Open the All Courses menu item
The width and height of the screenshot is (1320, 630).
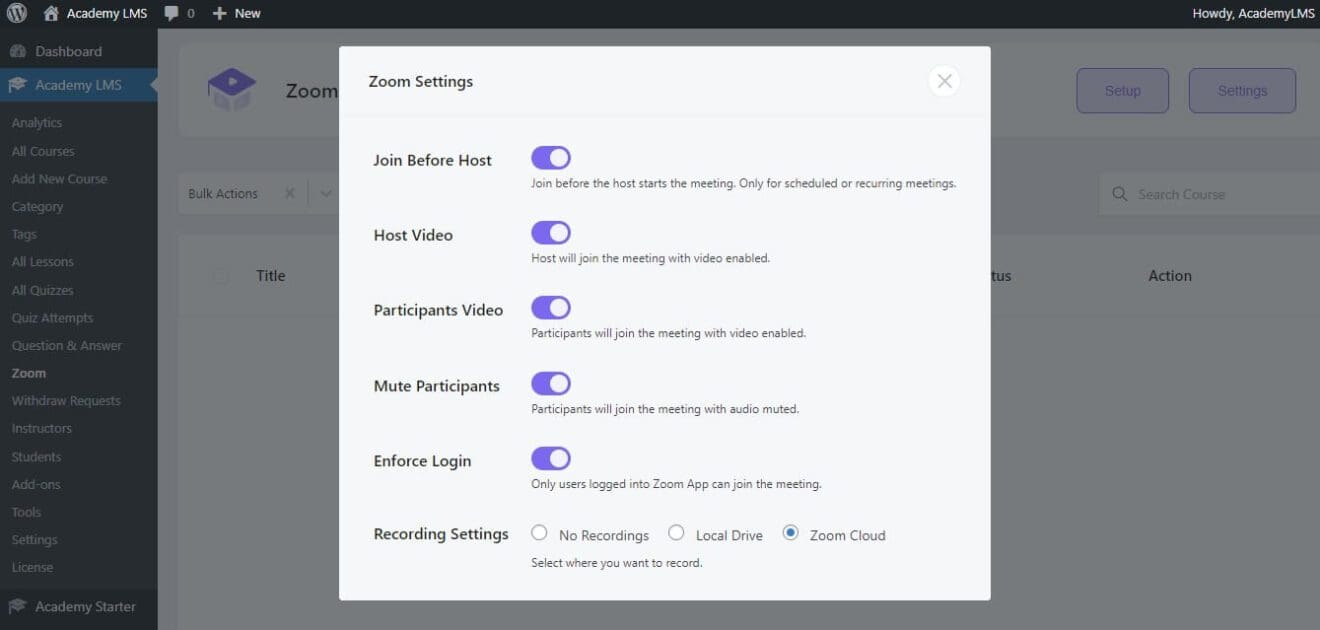45,150
